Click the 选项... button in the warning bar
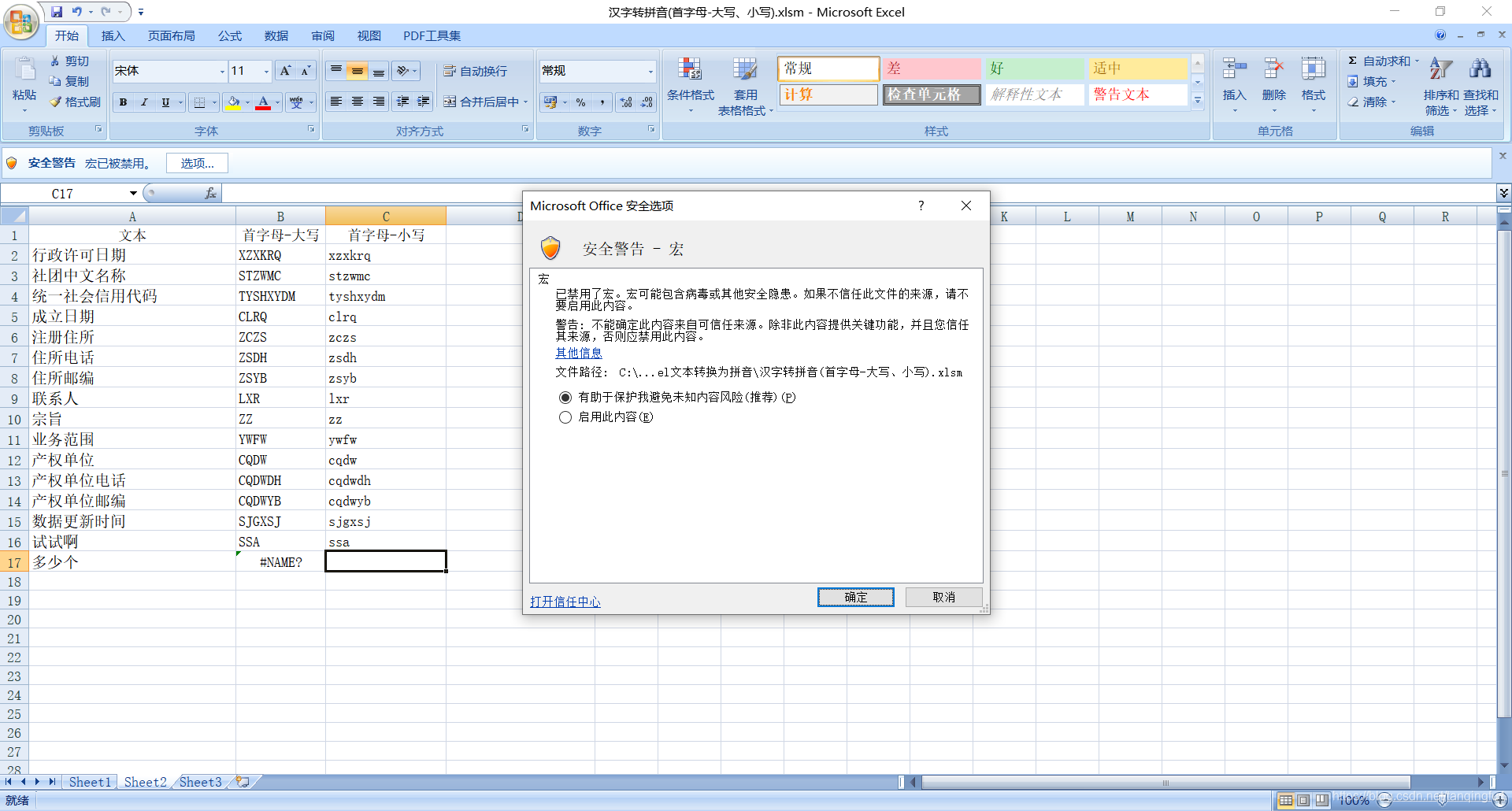Screen dimensions: 1512x811 click(197, 163)
